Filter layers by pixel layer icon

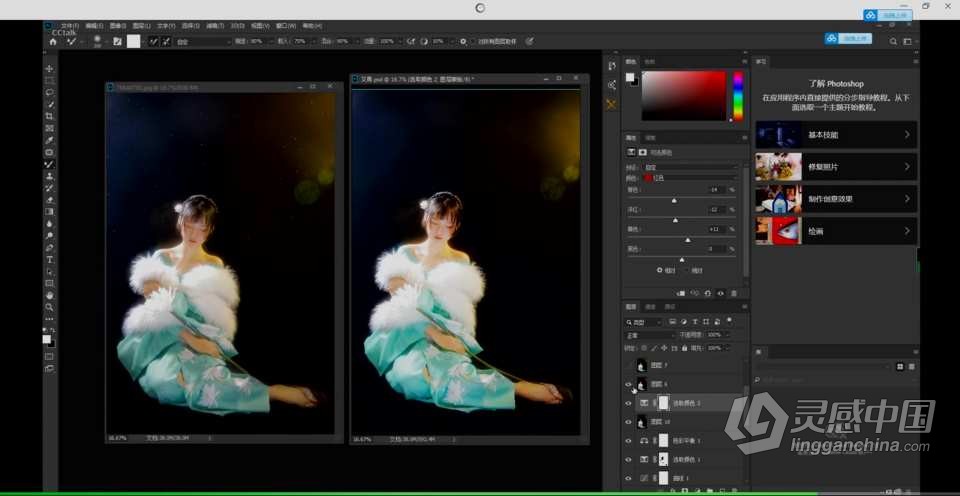tap(672, 322)
